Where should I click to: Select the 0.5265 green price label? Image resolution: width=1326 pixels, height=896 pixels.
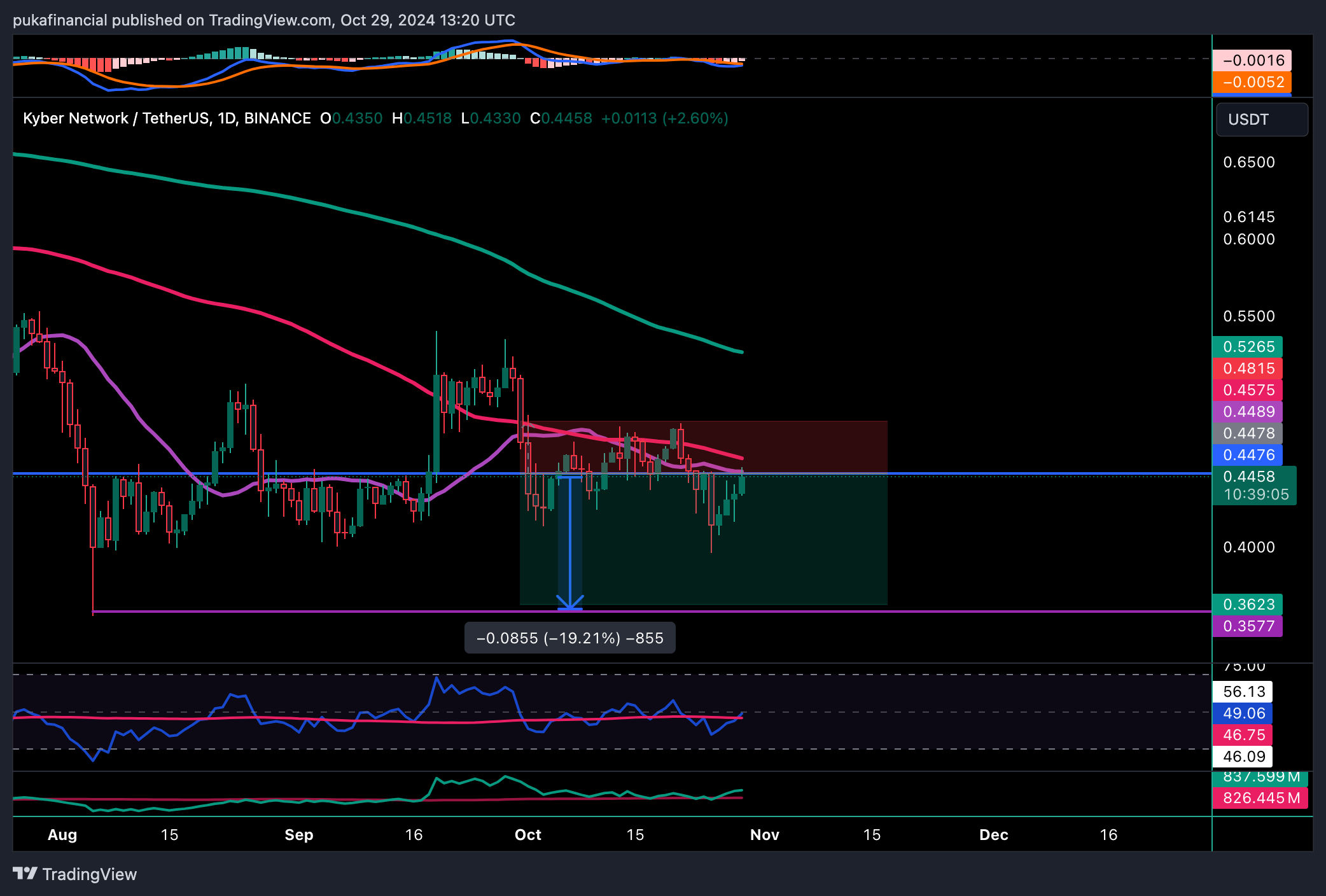tap(1247, 347)
